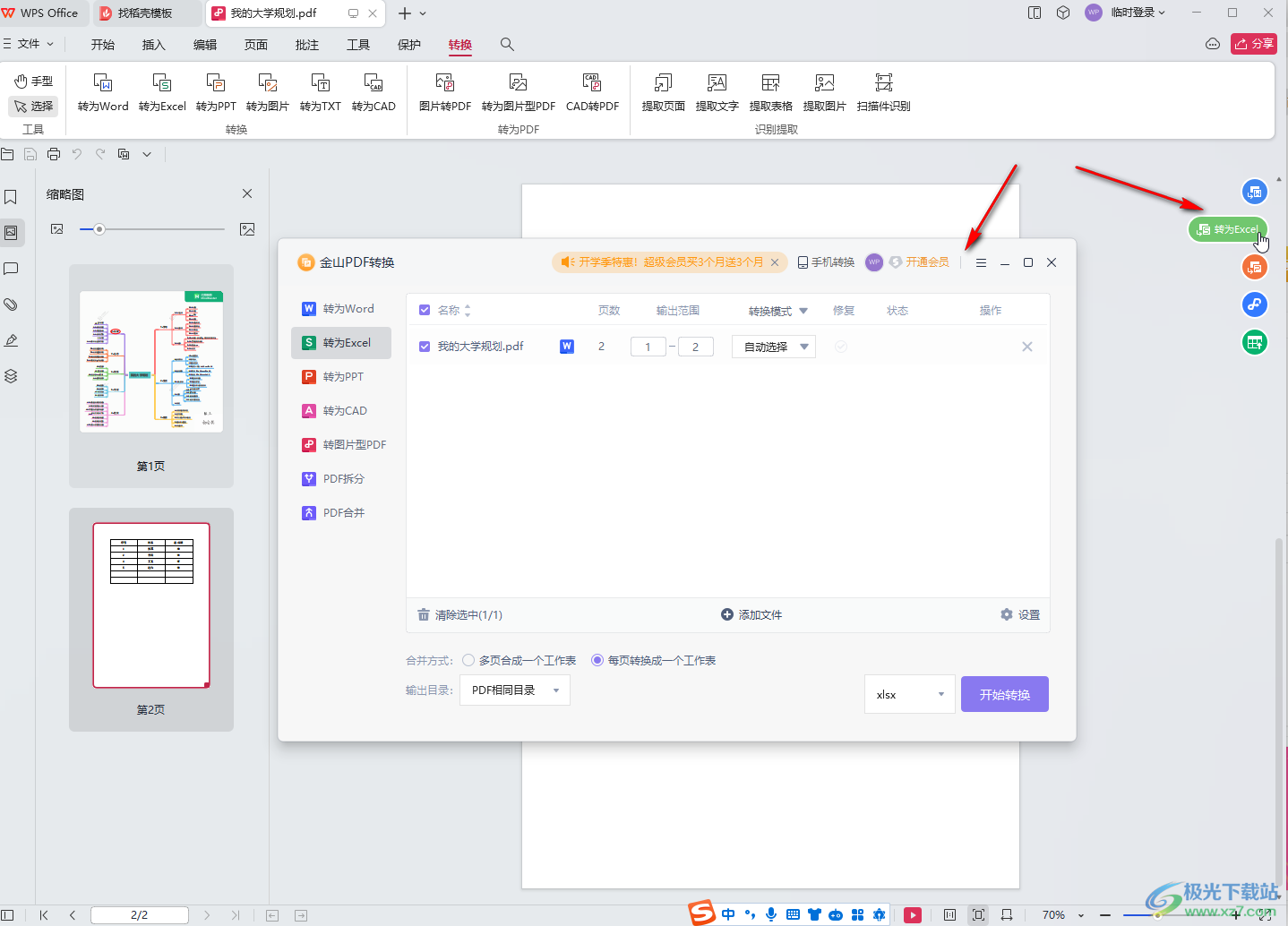Open the CAD转PDF tool
The height and width of the screenshot is (926, 1288).
point(592,93)
